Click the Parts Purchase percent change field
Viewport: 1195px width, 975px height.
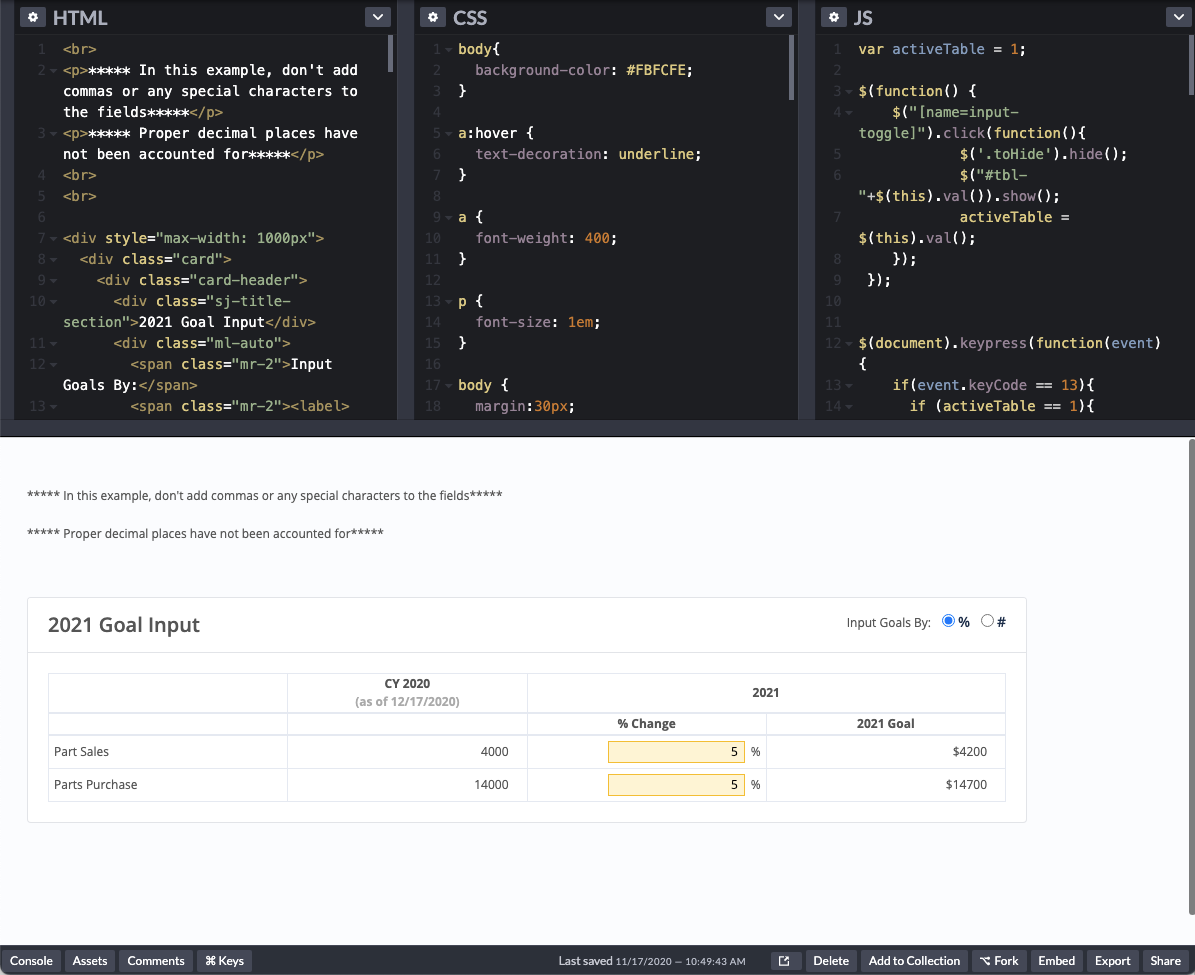click(x=676, y=784)
